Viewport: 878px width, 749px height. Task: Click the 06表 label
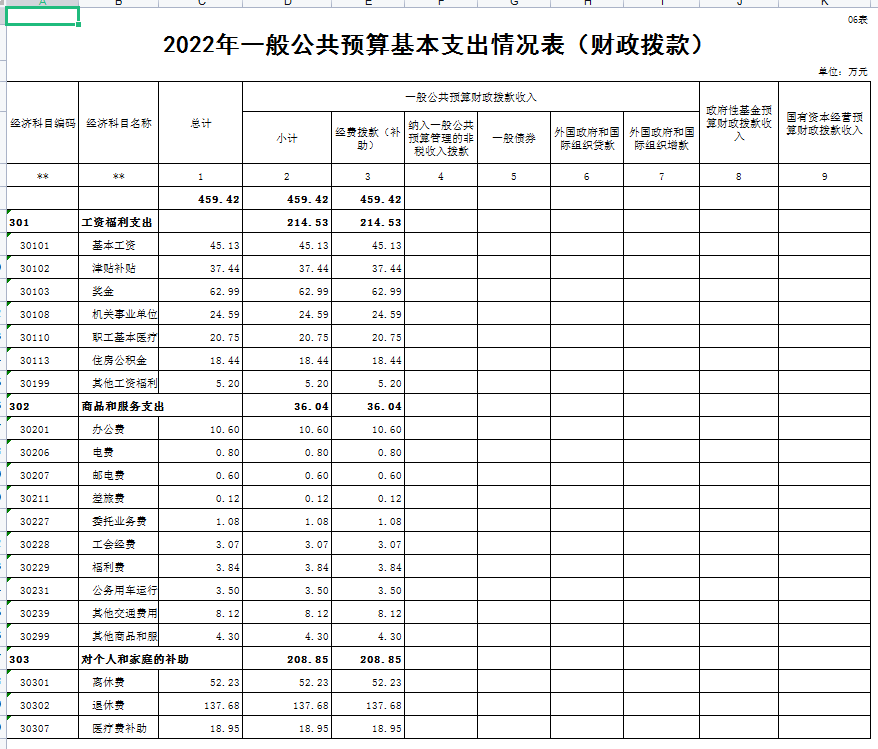857,20
